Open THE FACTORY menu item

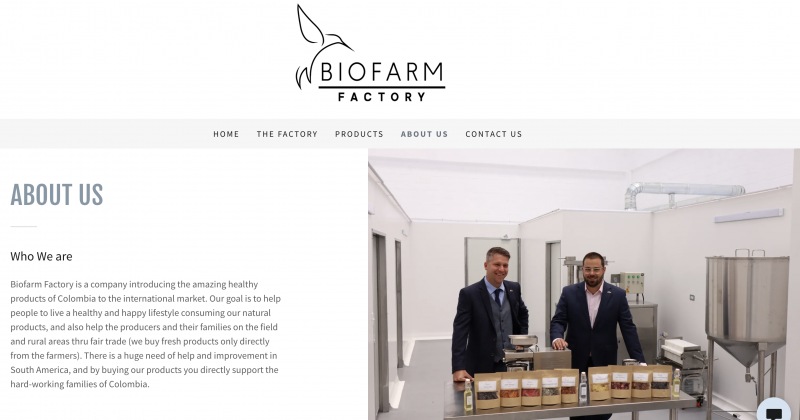[x=287, y=134]
